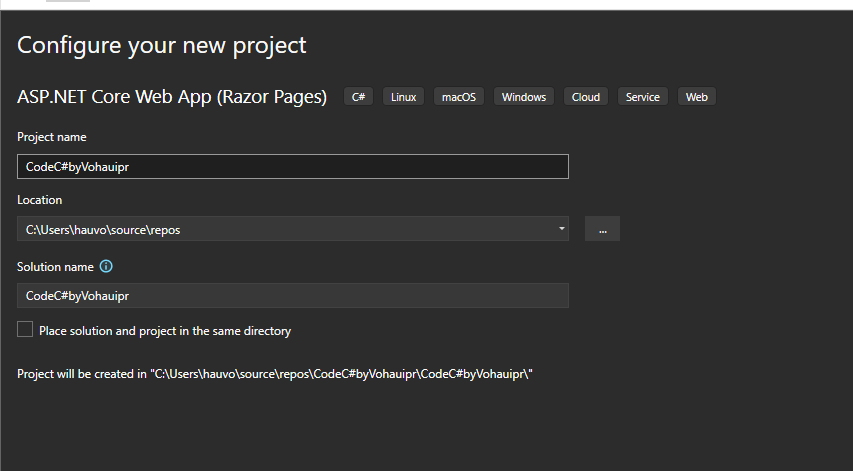Image resolution: width=853 pixels, height=471 pixels.
Task: Click the info icon beside Solution name
Action: [x=106, y=267]
